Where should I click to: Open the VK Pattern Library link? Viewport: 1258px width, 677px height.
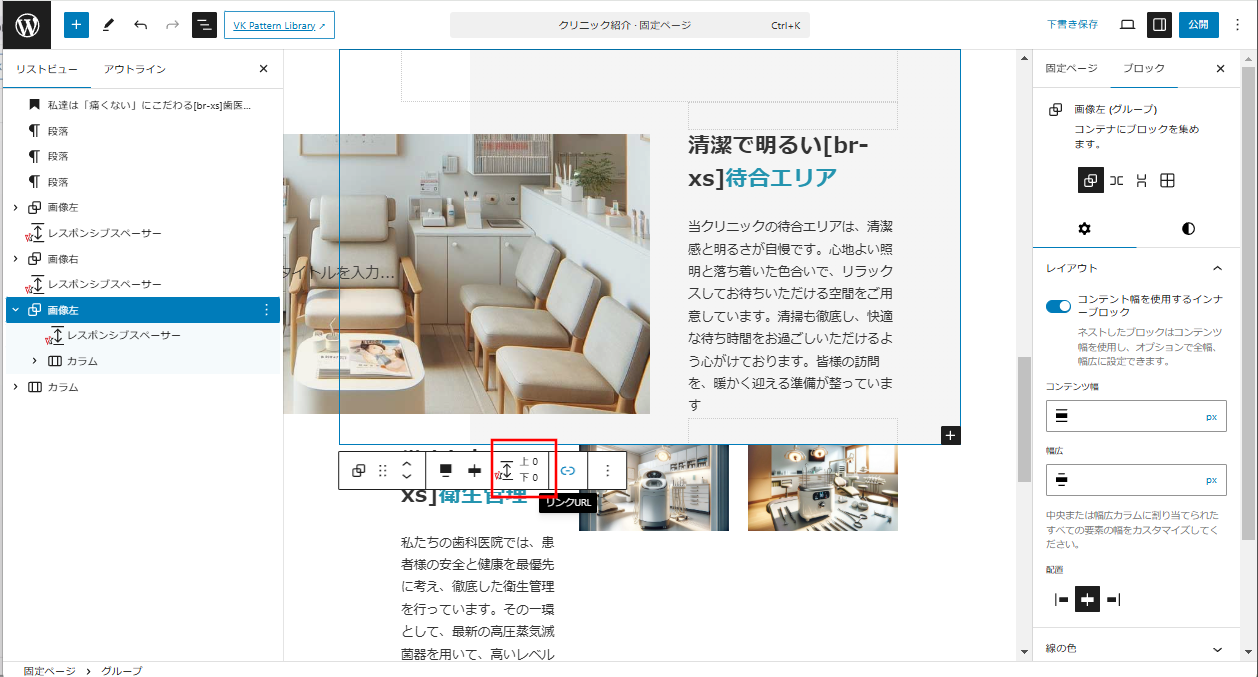[x=279, y=25]
